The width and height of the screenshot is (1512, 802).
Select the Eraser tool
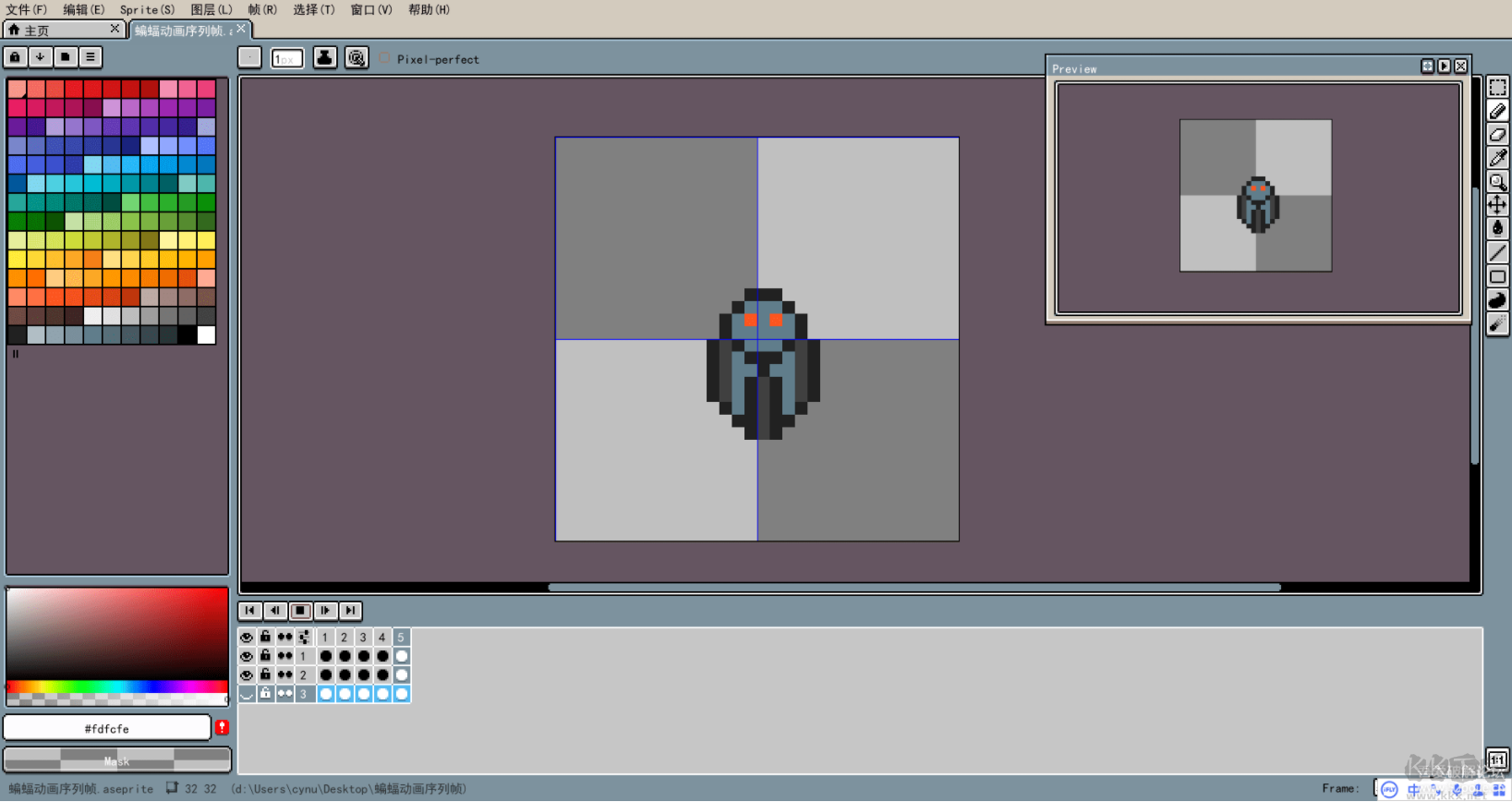(x=1497, y=135)
